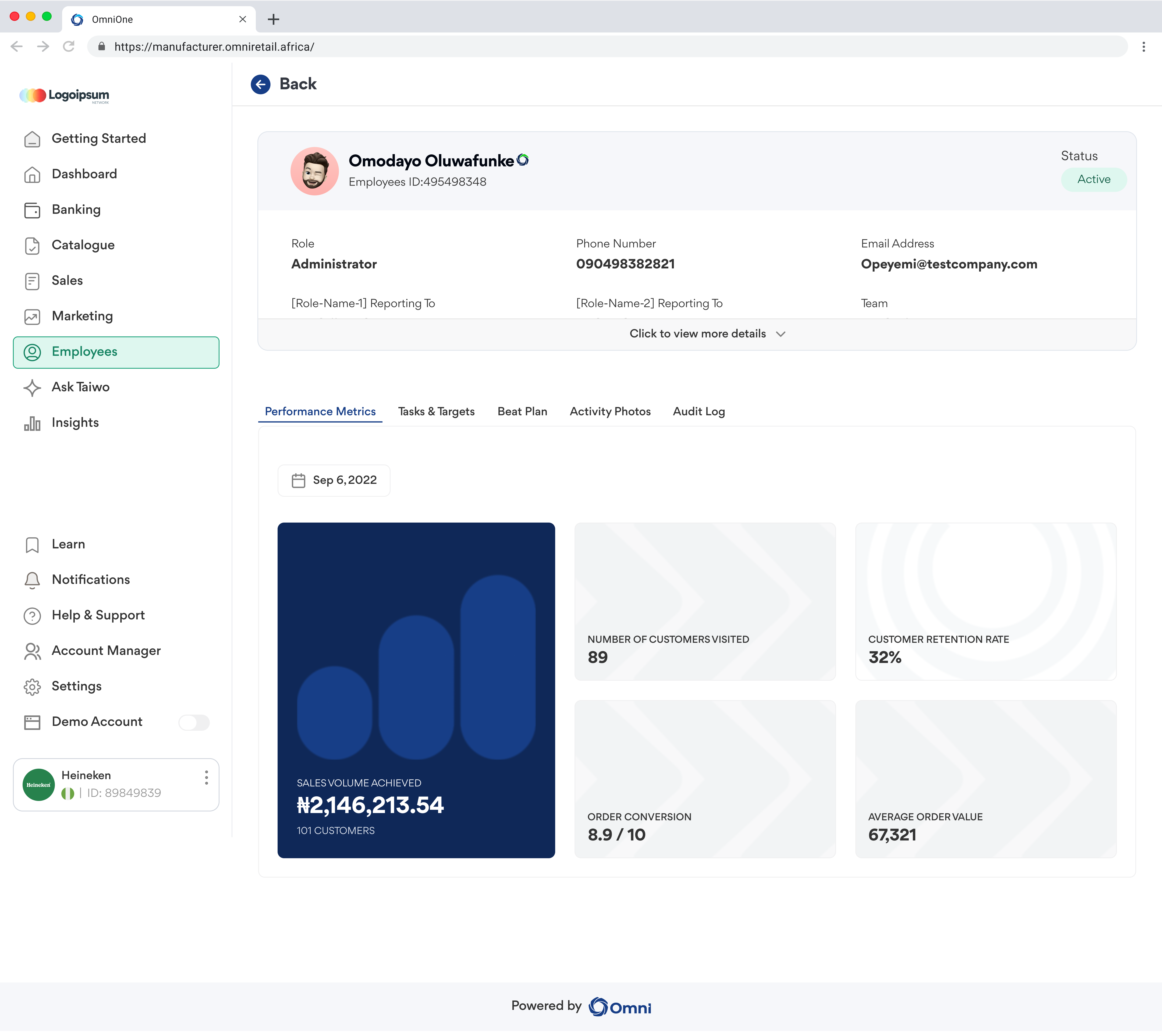1162x1036 pixels.
Task: Click phone number 090498382821
Action: [x=625, y=264]
